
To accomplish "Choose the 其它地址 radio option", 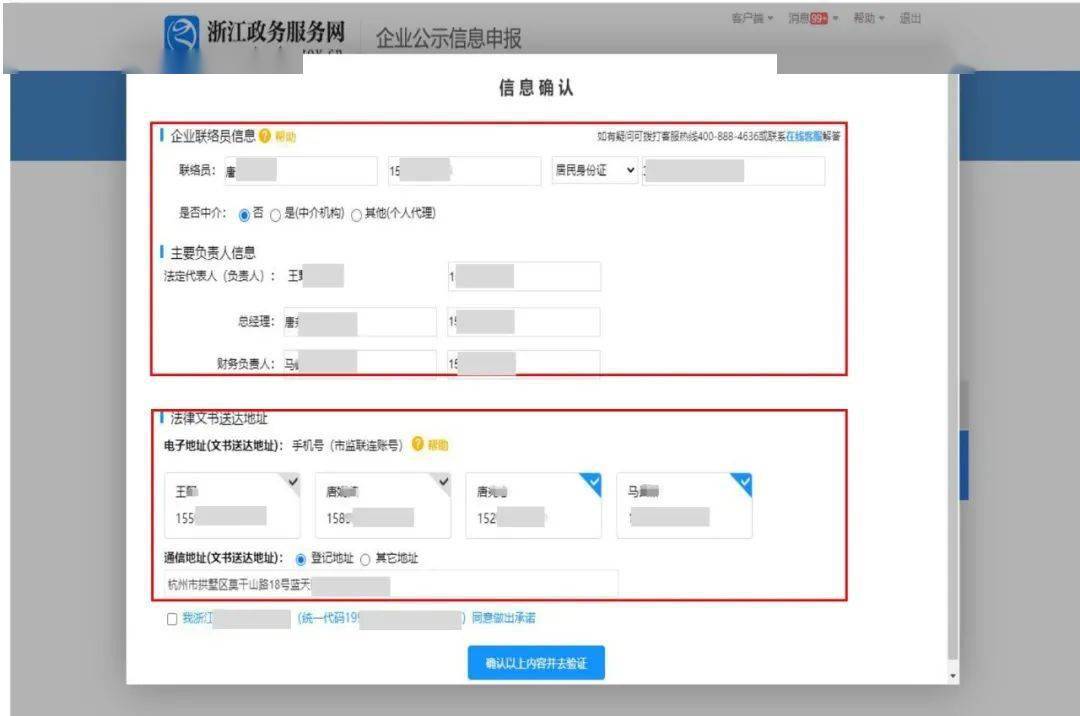I will coord(365,559).
